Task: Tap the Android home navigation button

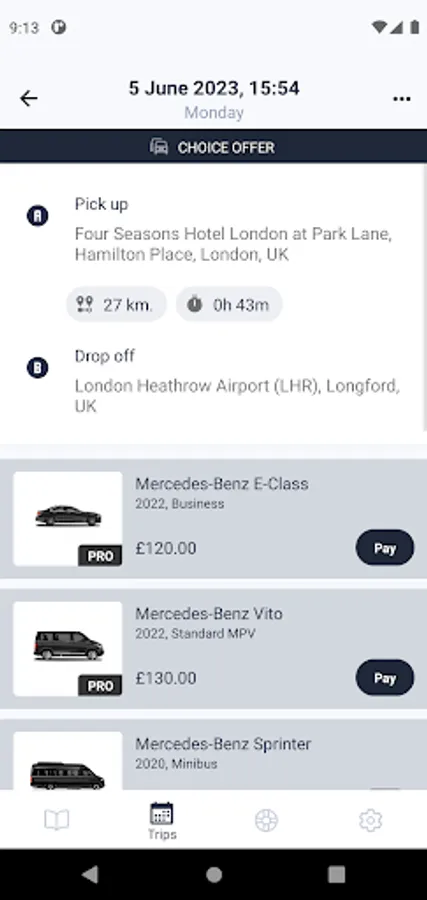Action: (214, 874)
